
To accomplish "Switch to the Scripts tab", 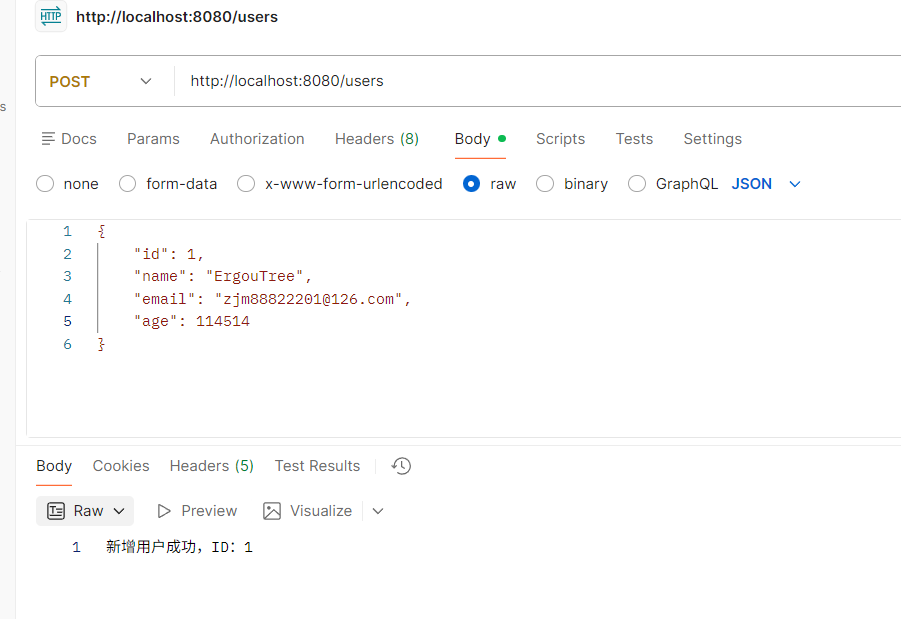I will [560, 139].
